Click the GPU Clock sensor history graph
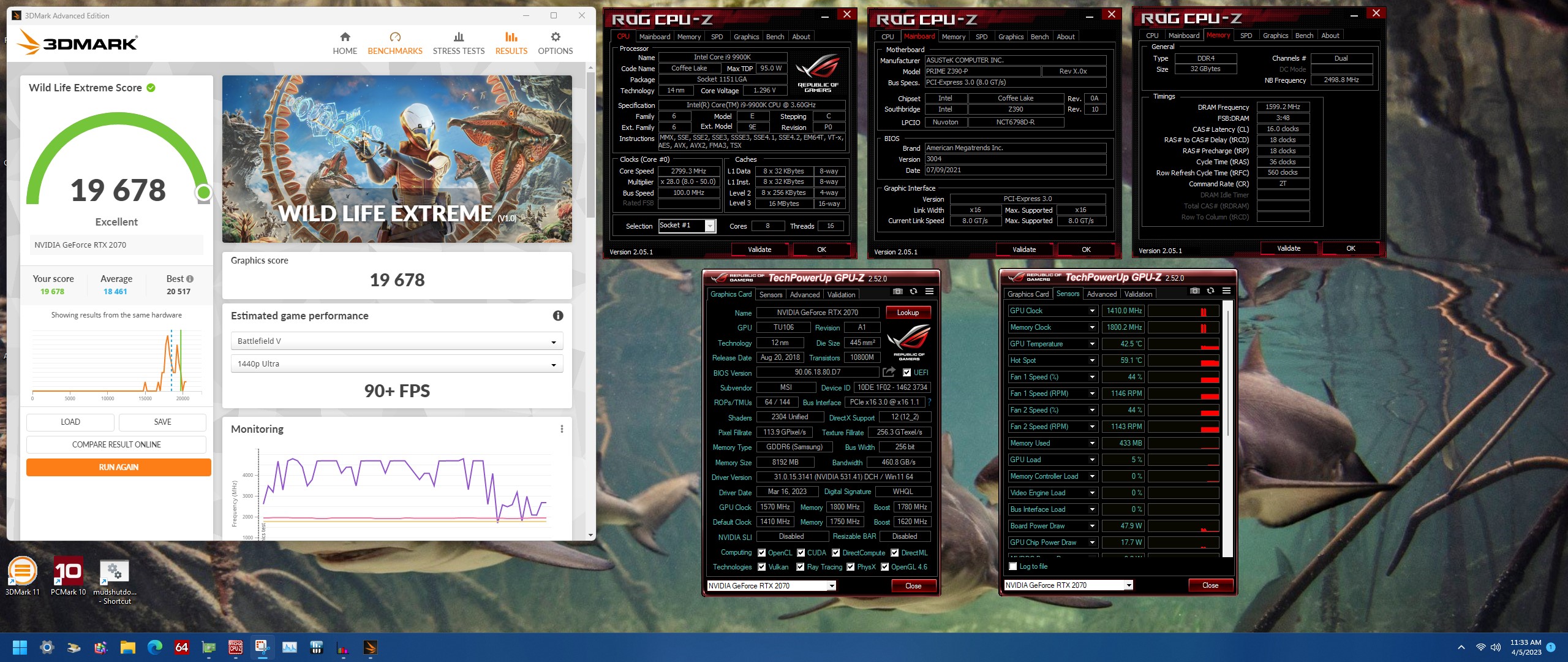The height and width of the screenshot is (662, 1568). (x=1183, y=311)
